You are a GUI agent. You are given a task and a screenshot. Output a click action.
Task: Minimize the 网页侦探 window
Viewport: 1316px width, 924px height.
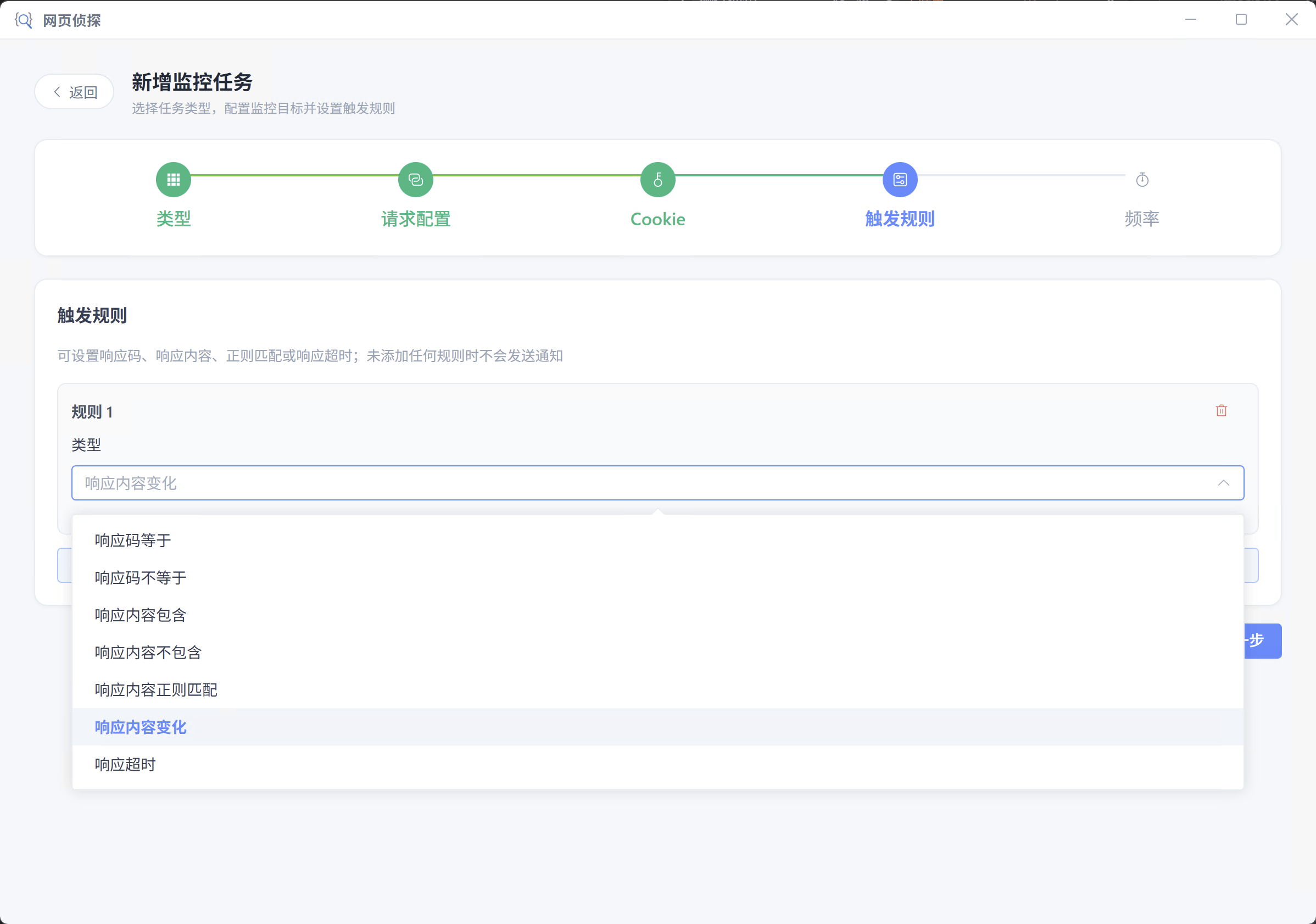point(1190,19)
